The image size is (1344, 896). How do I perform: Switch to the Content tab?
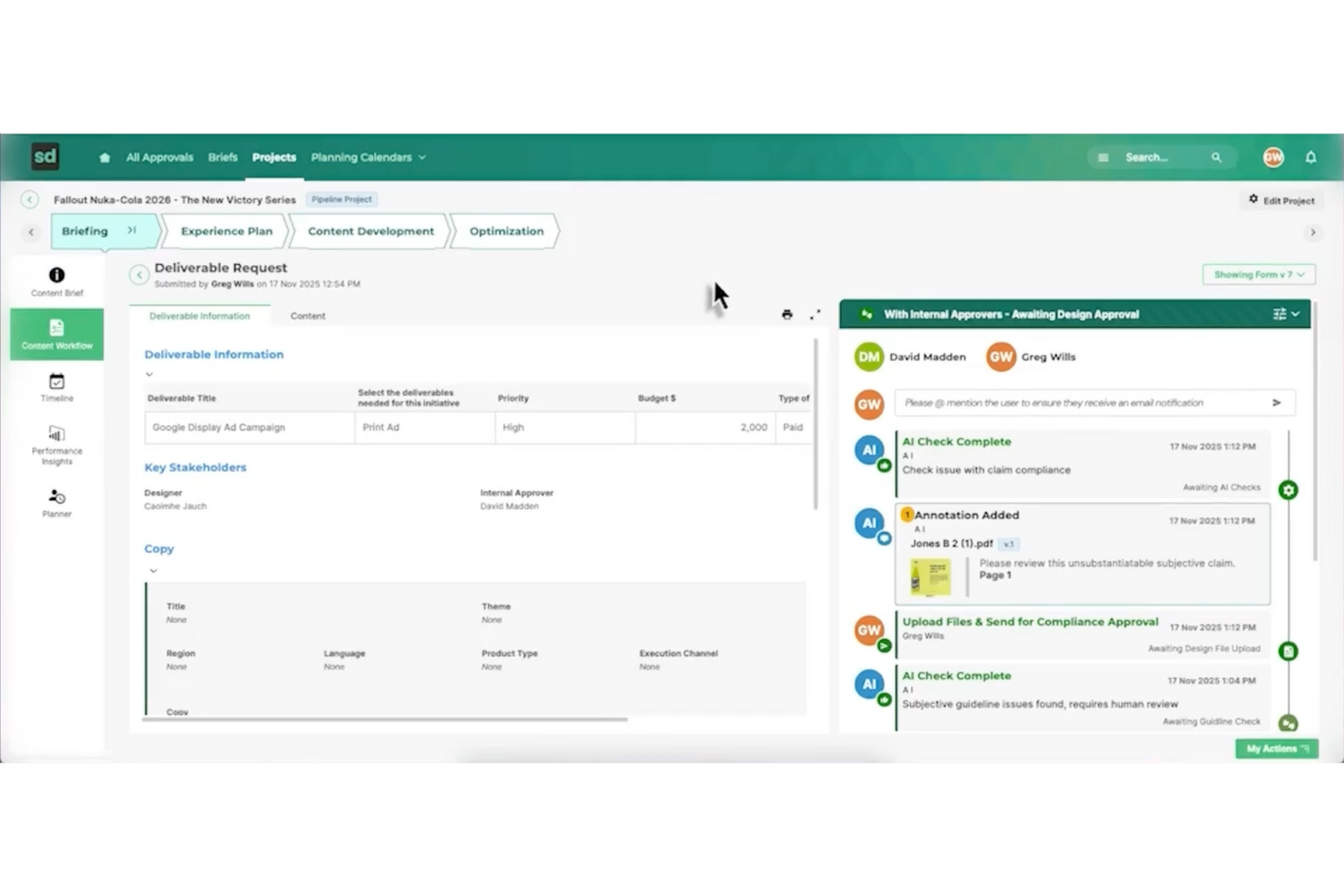point(308,316)
